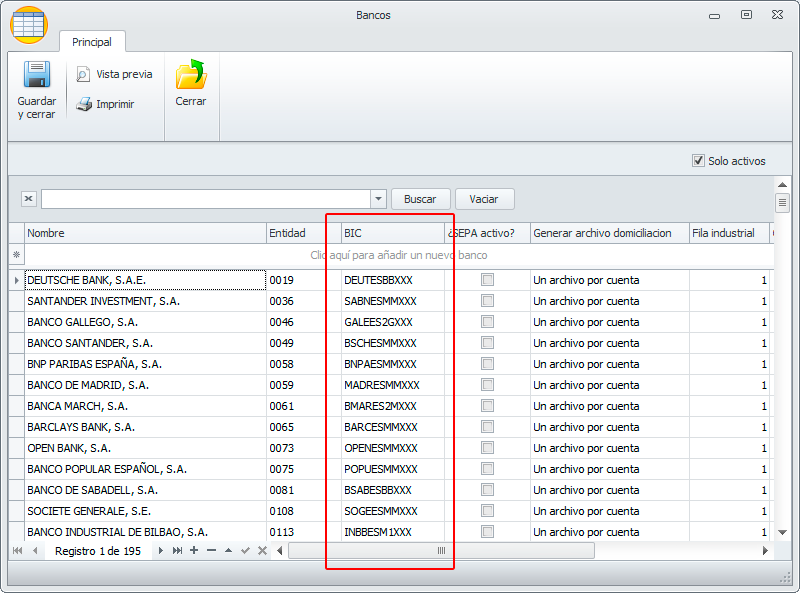Cancel edit with X navigator icon
Image resolution: width=800 pixels, height=593 pixels.
click(262, 551)
